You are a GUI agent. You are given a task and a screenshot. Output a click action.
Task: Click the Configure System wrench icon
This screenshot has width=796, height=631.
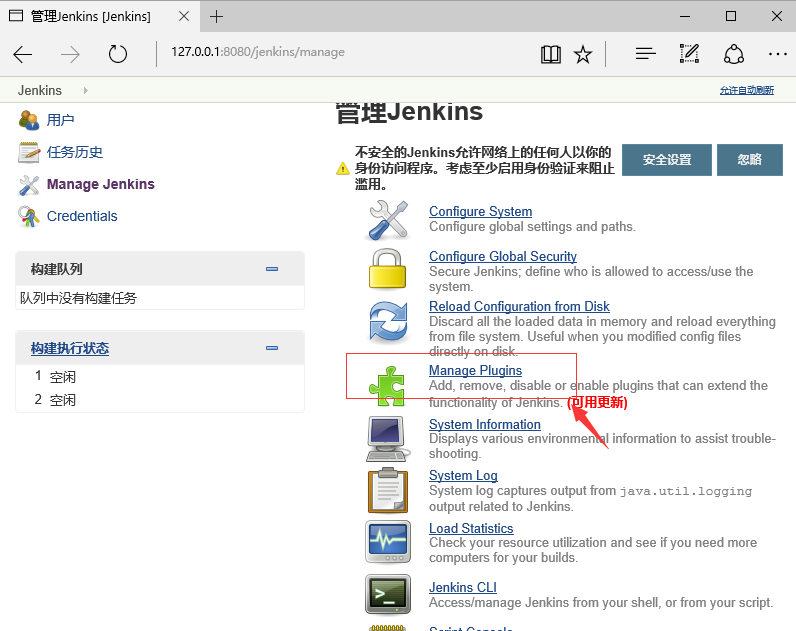pos(388,220)
